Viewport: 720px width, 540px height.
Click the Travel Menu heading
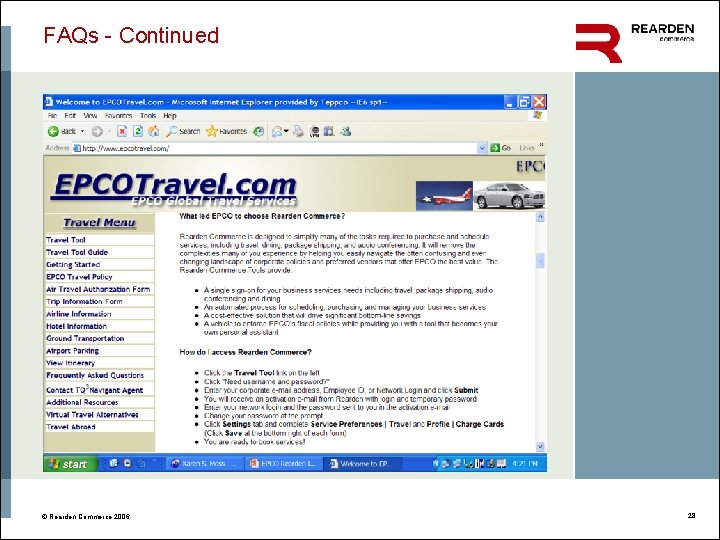click(x=99, y=223)
